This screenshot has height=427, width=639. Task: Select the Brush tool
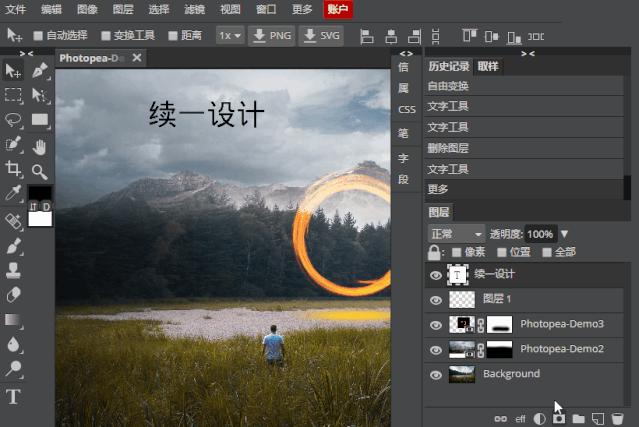pos(13,246)
